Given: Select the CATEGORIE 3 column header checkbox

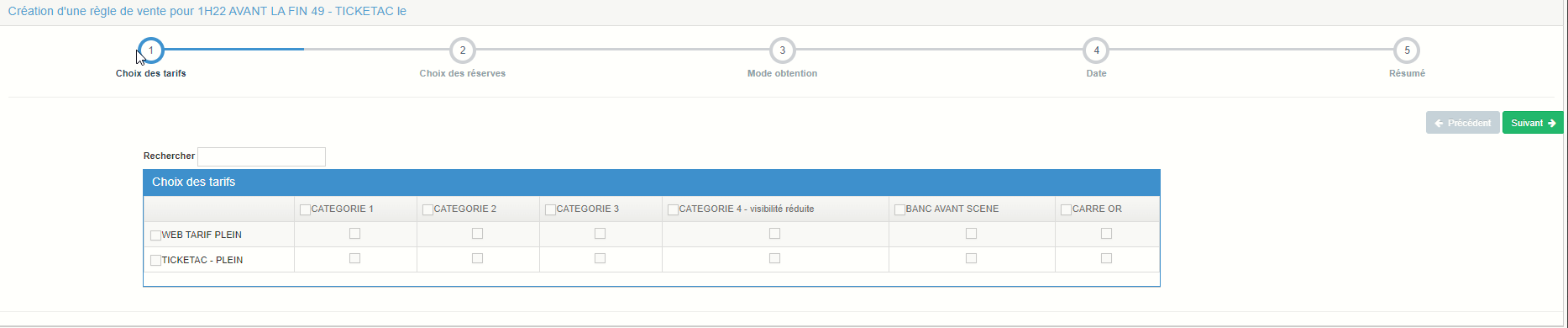Looking at the screenshot, I should pos(551,209).
